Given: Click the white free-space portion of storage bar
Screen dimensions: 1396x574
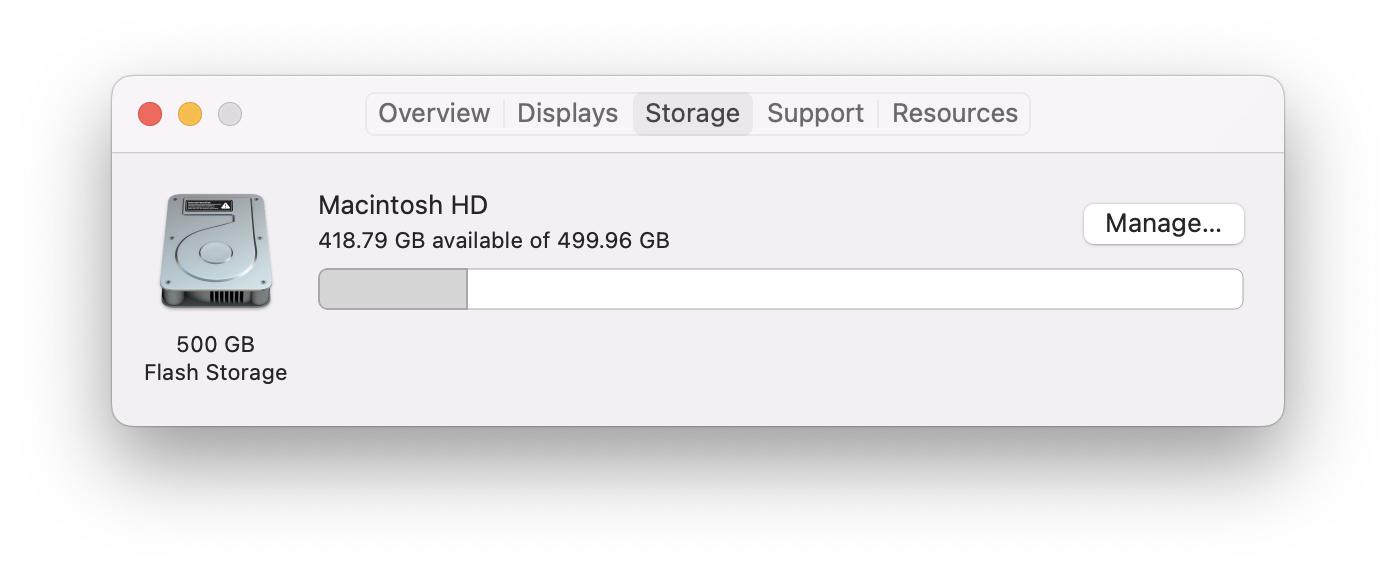Looking at the screenshot, I should click(x=855, y=289).
